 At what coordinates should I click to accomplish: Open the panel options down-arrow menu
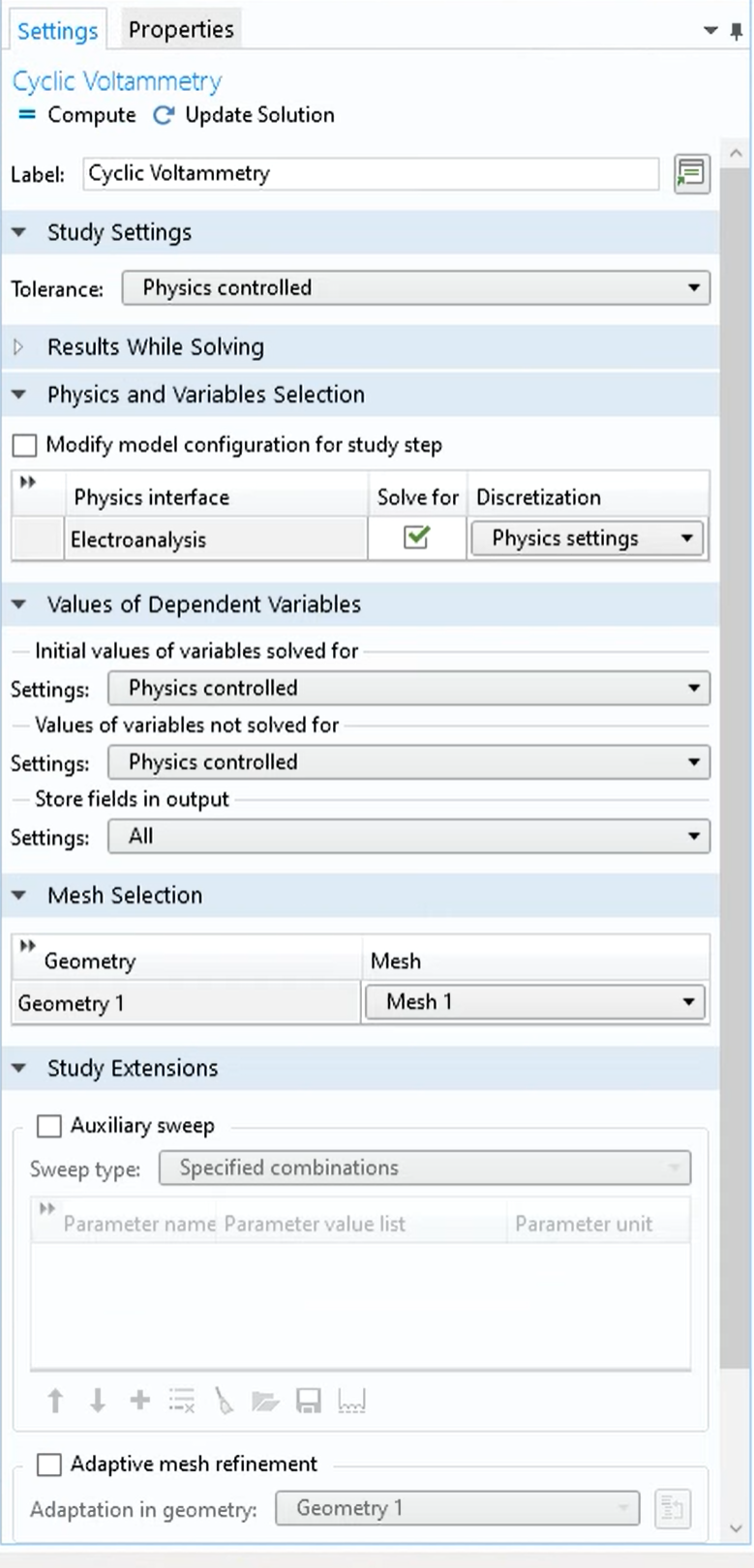point(711,31)
